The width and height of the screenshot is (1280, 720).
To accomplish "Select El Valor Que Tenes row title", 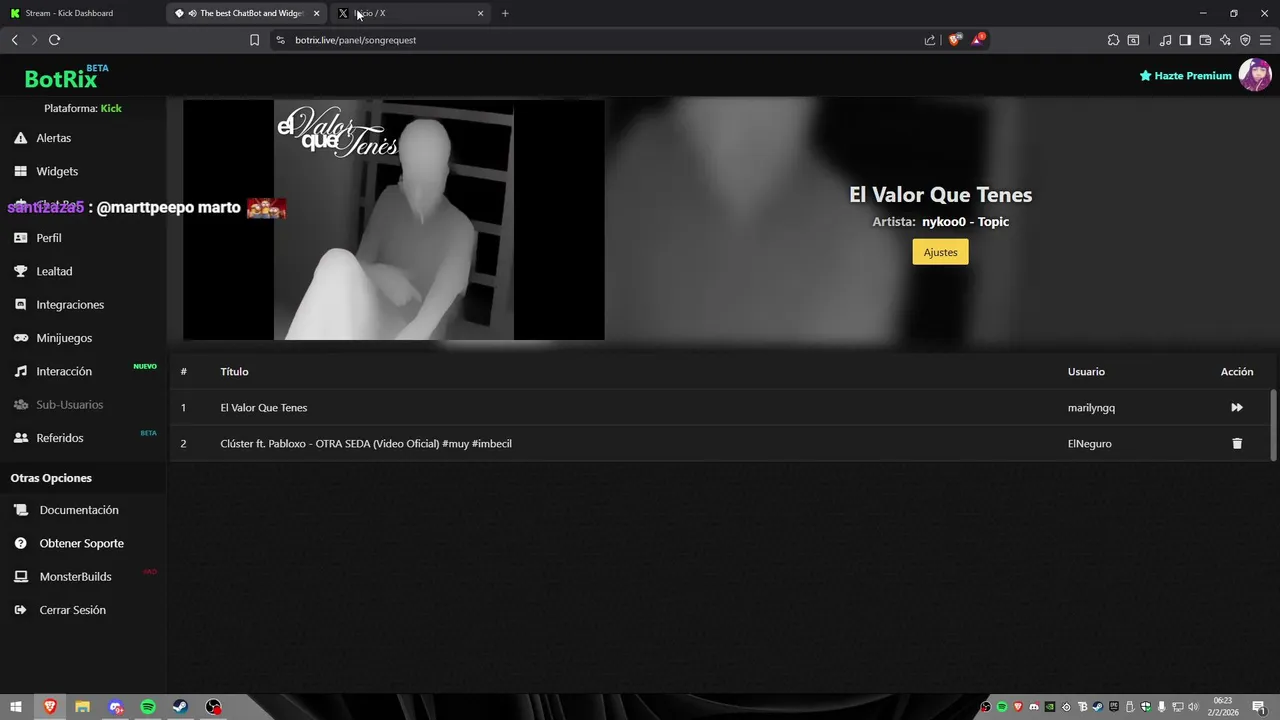I will (x=264, y=407).
